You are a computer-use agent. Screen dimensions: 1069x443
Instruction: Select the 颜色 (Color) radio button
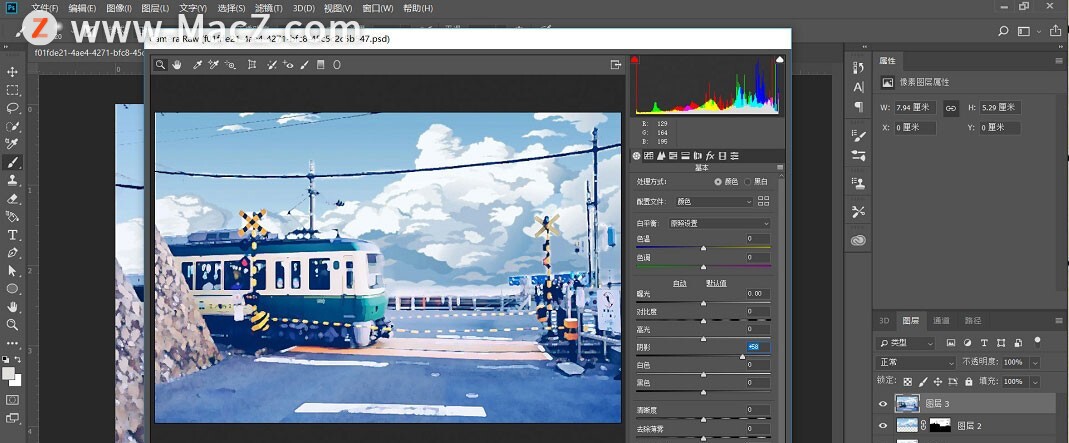click(x=718, y=182)
